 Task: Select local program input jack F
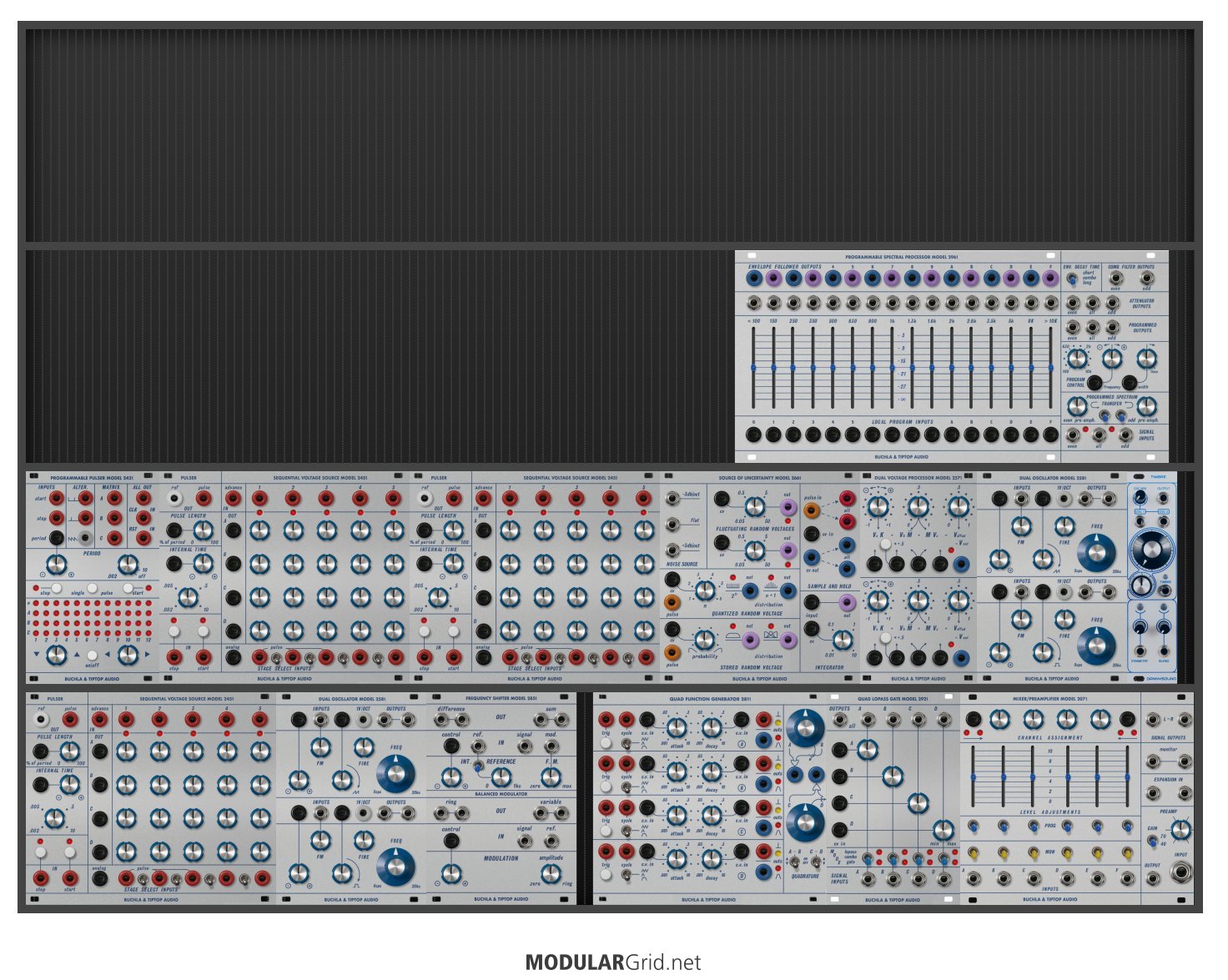point(1051,435)
